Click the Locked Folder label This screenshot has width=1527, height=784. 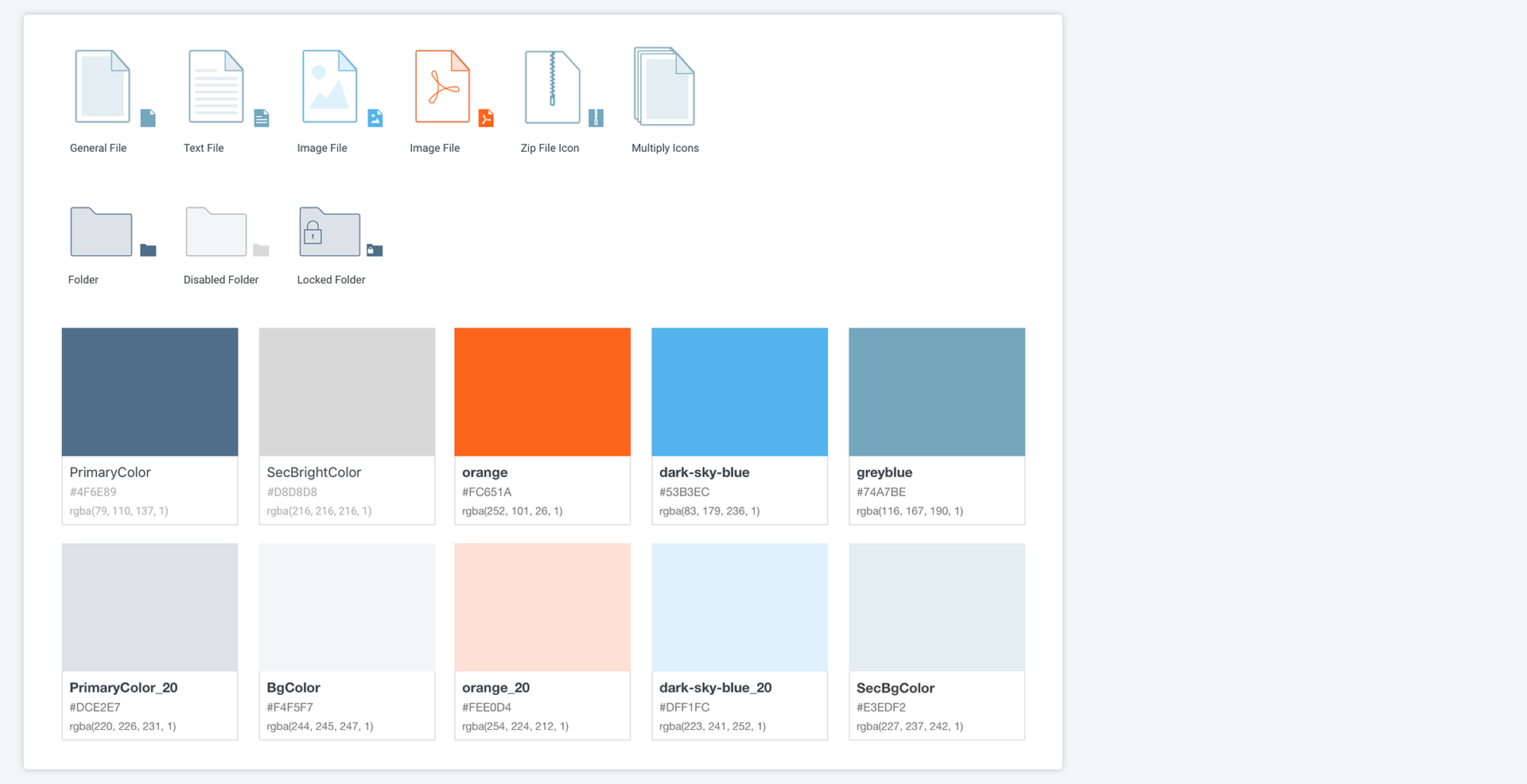coord(332,280)
